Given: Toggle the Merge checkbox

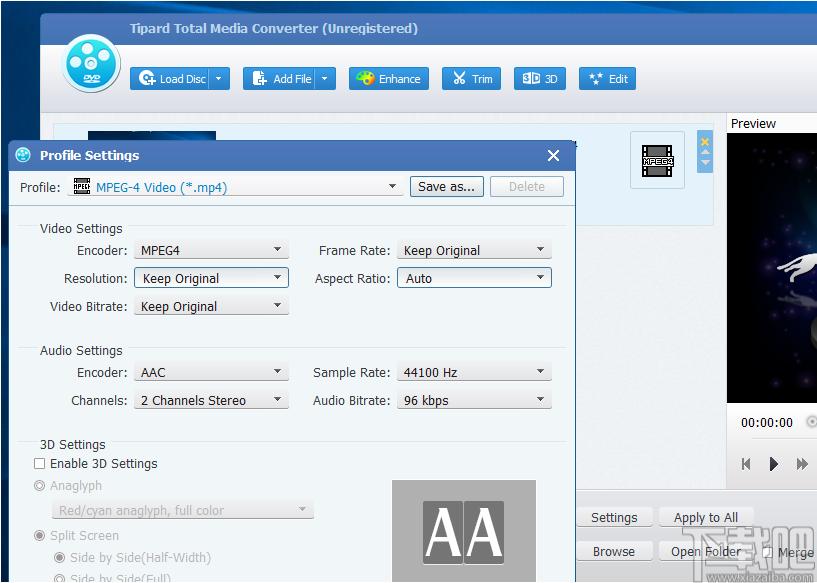Looking at the screenshot, I should pos(767,552).
